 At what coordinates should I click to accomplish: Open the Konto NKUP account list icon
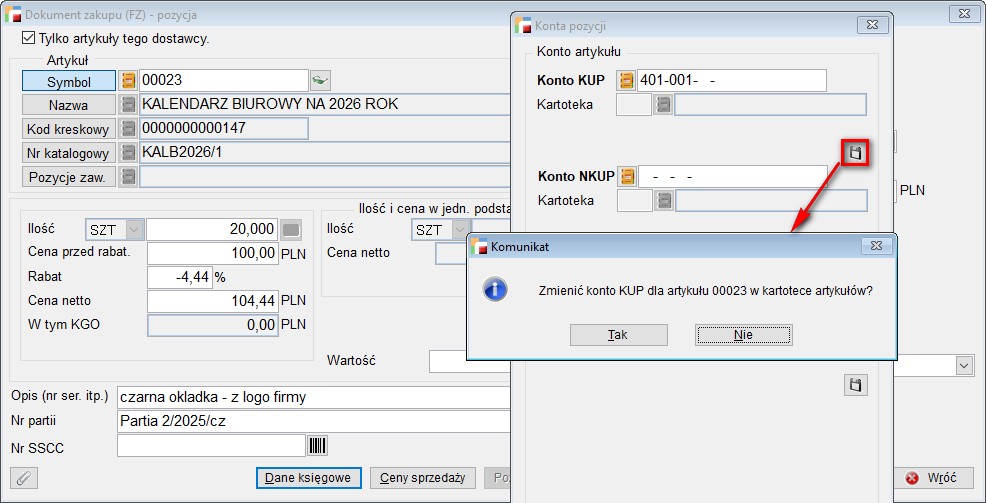tap(627, 177)
